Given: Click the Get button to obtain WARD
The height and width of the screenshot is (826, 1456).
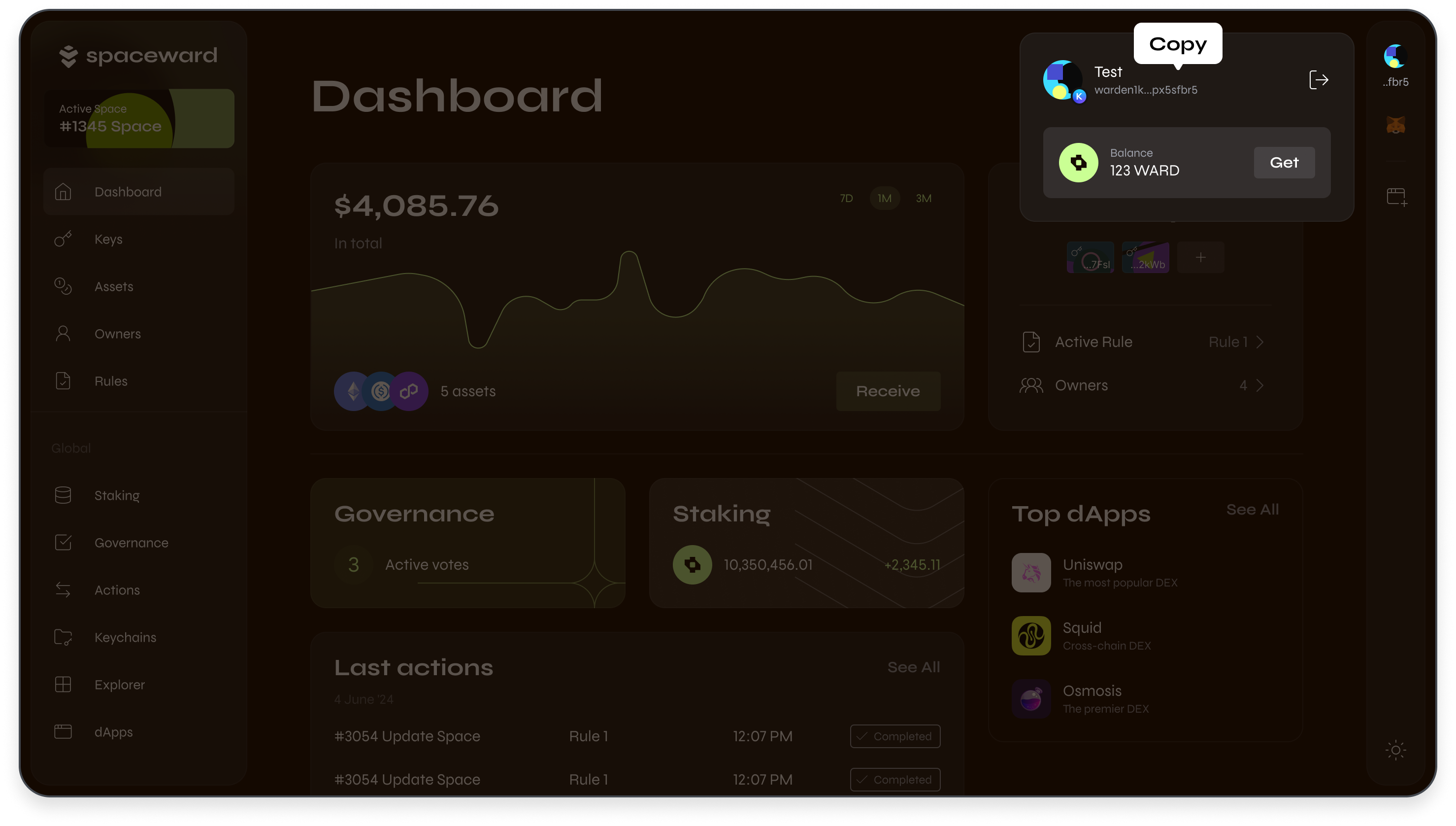Looking at the screenshot, I should pyautogui.click(x=1284, y=162).
